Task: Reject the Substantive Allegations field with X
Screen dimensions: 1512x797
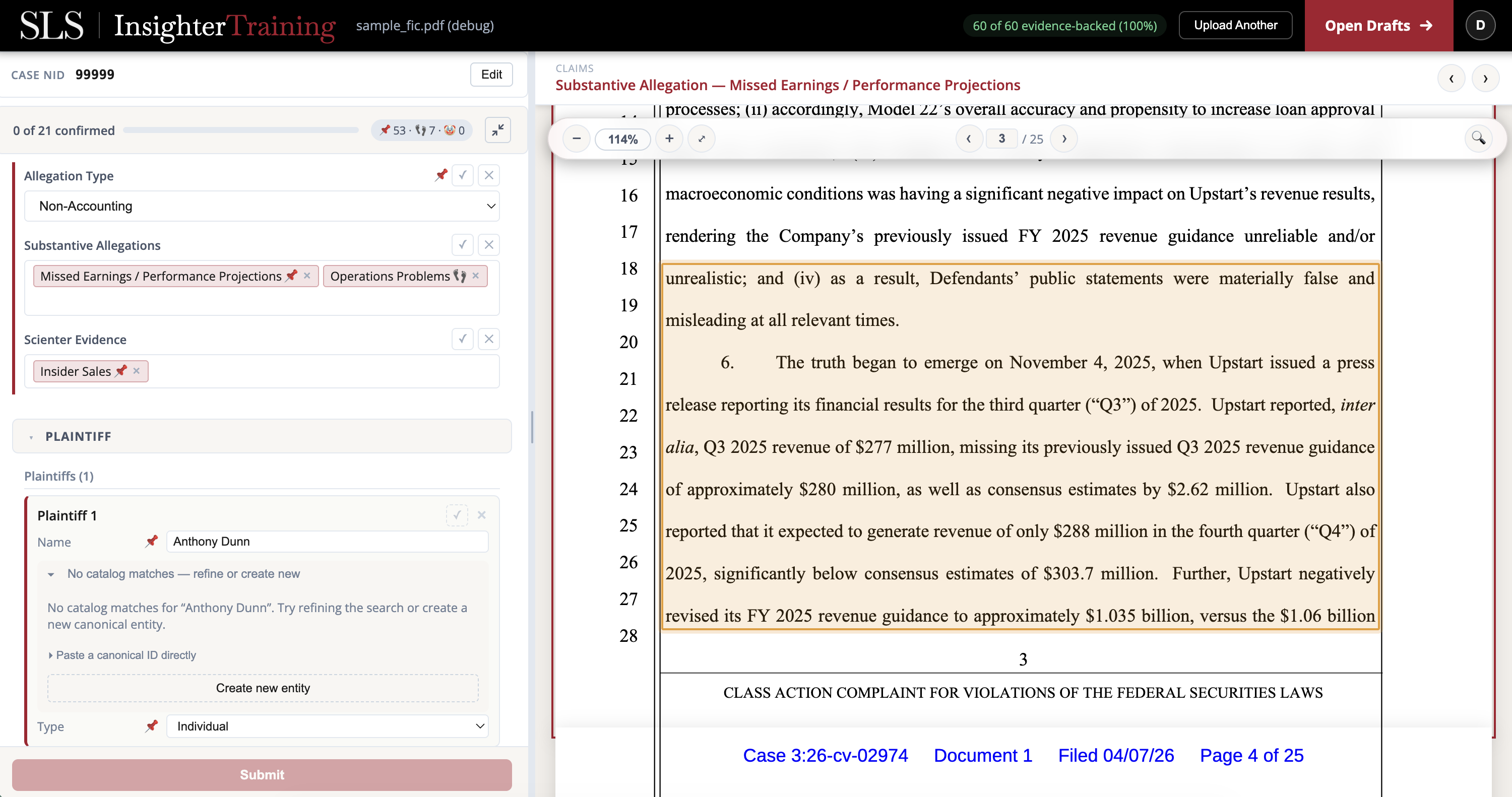Action: pyautogui.click(x=488, y=245)
